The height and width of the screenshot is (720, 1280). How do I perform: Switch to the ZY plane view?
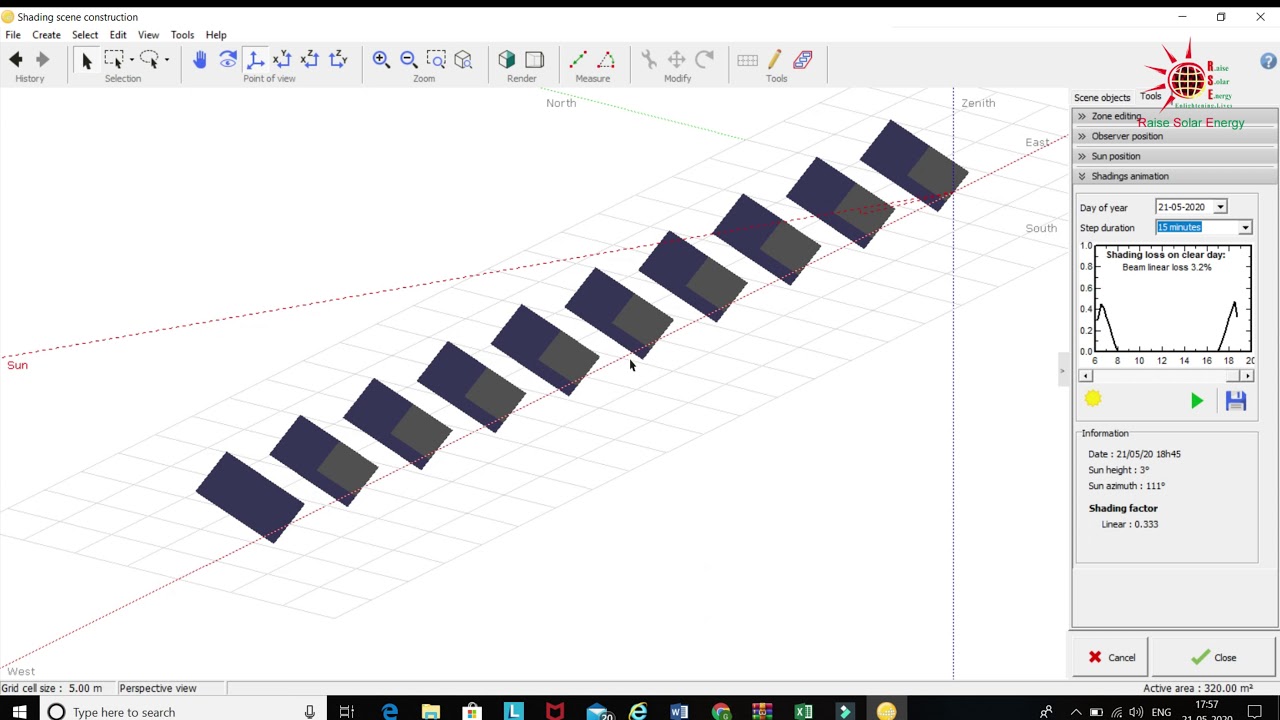coord(338,60)
